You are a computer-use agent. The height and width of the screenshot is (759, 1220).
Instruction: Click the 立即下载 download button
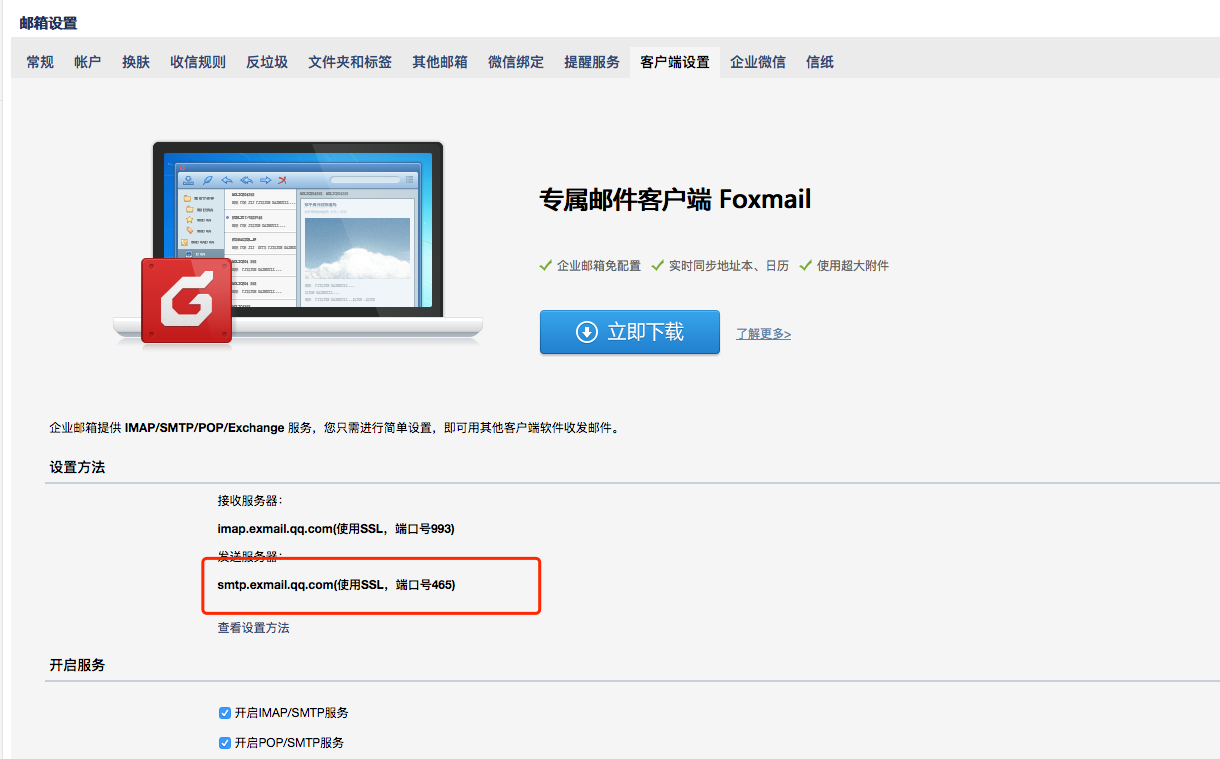(x=630, y=332)
